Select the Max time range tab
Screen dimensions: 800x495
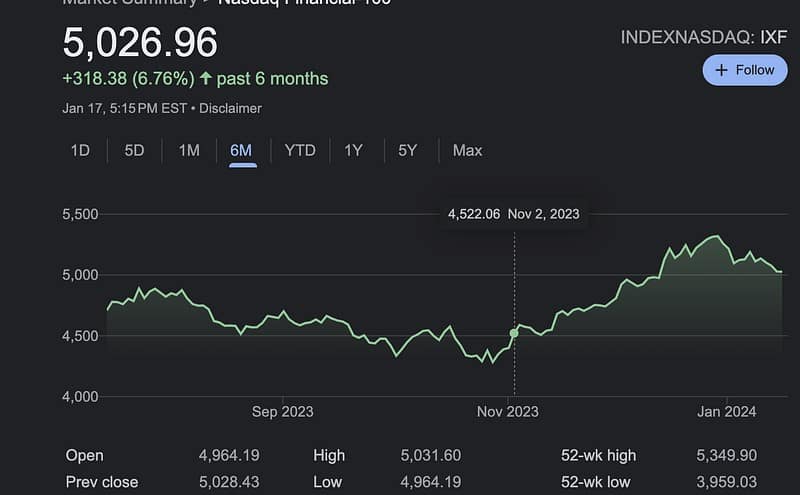tap(467, 151)
